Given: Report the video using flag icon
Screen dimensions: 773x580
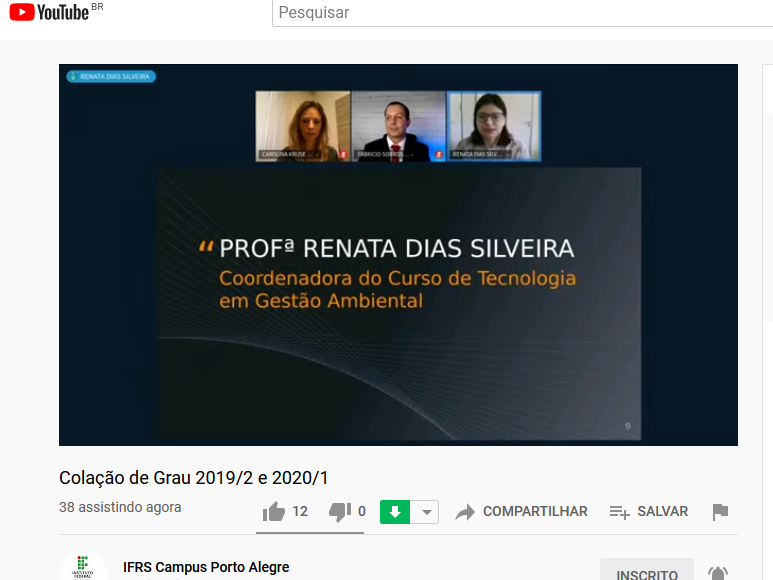Looking at the screenshot, I should coord(719,512).
